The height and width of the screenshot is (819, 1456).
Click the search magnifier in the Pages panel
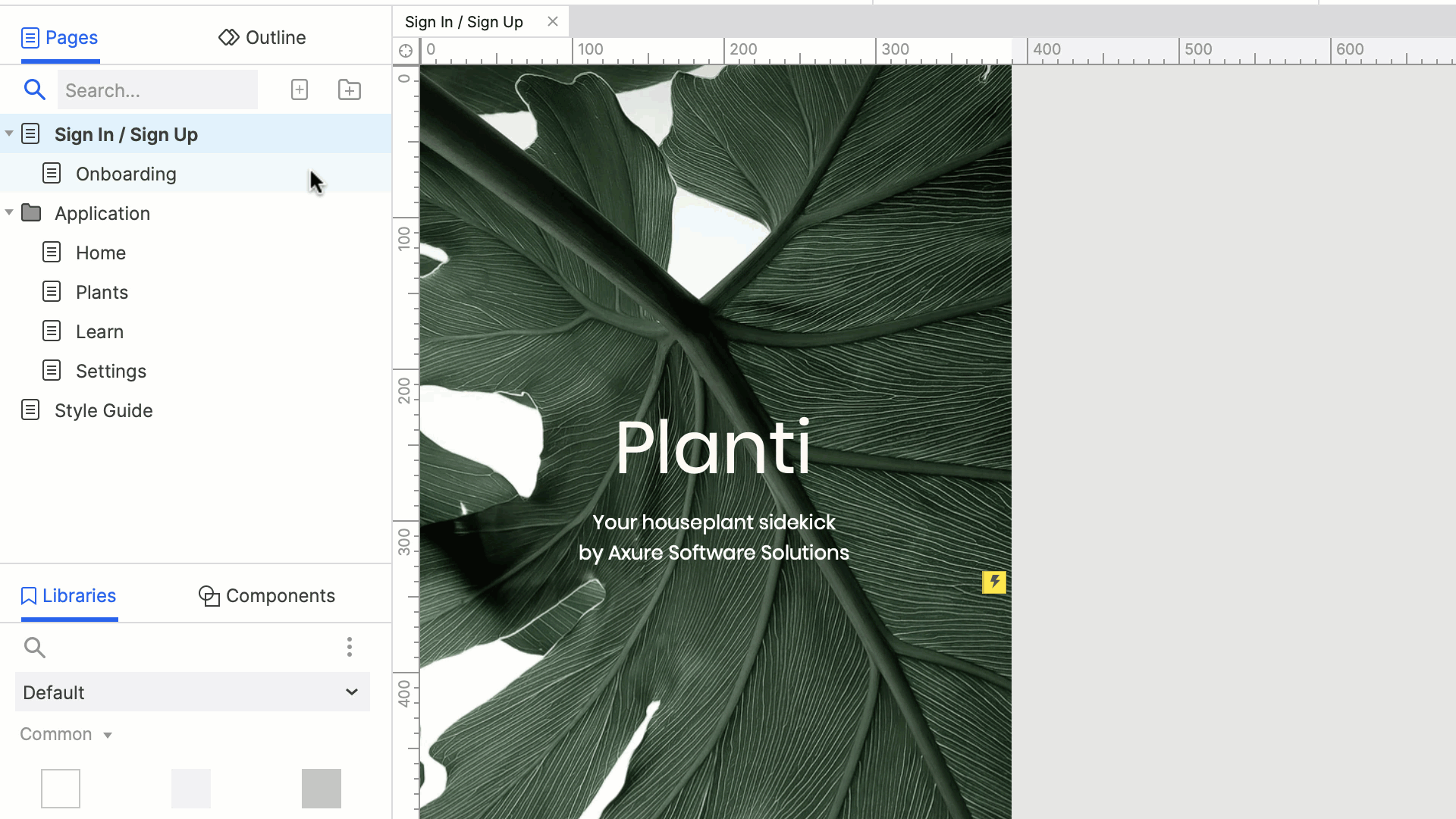(35, 89)
